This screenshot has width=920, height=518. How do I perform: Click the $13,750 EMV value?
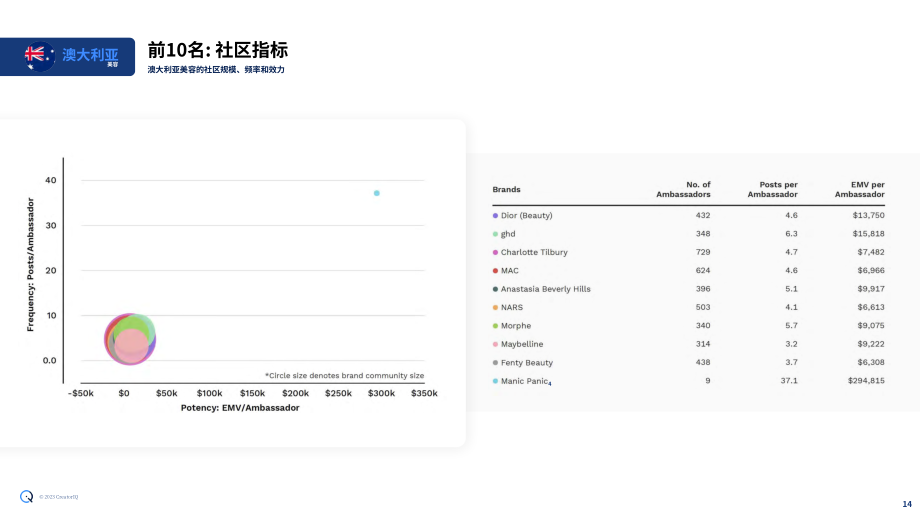868,215
